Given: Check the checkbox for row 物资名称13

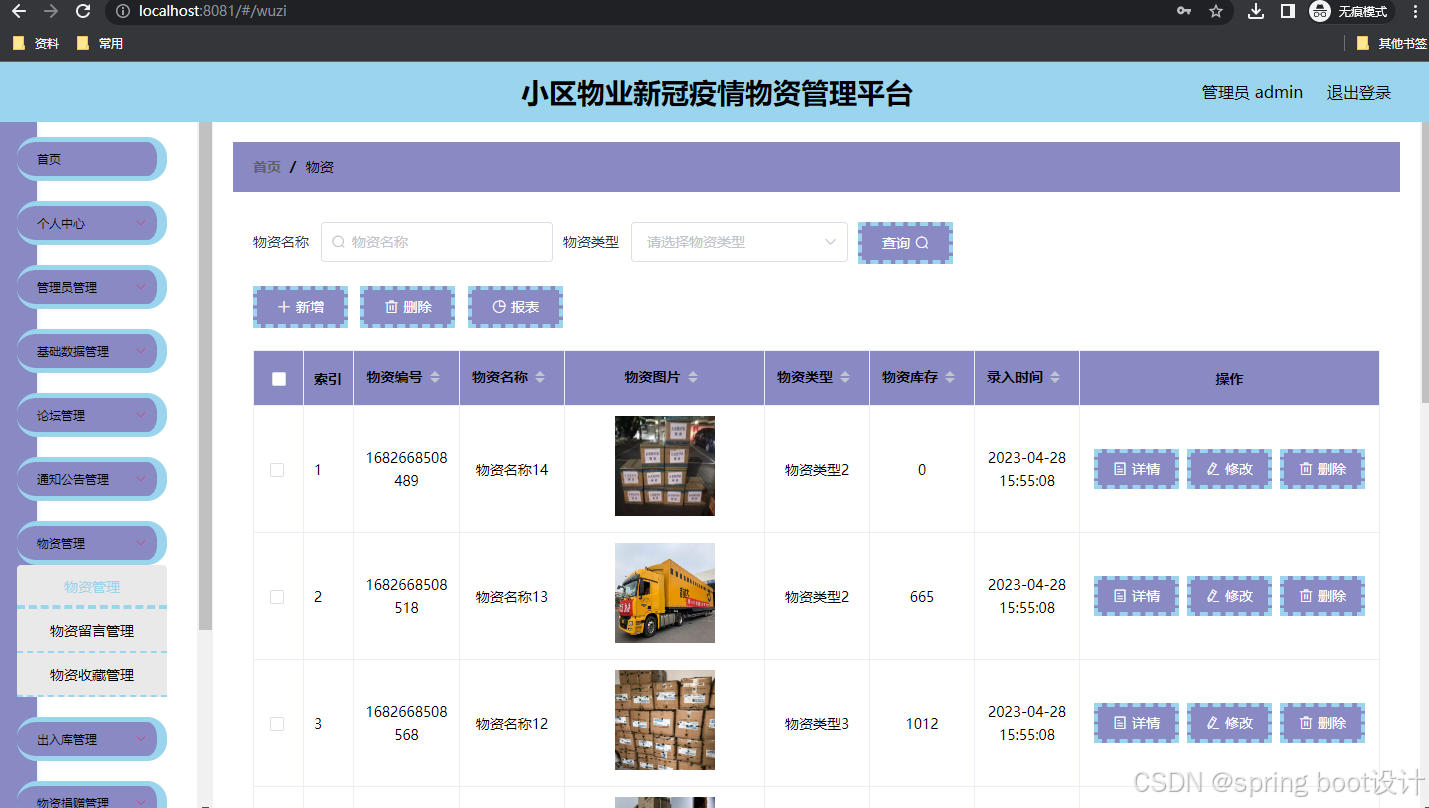Looking at the screenshot, I should point(277,597).
